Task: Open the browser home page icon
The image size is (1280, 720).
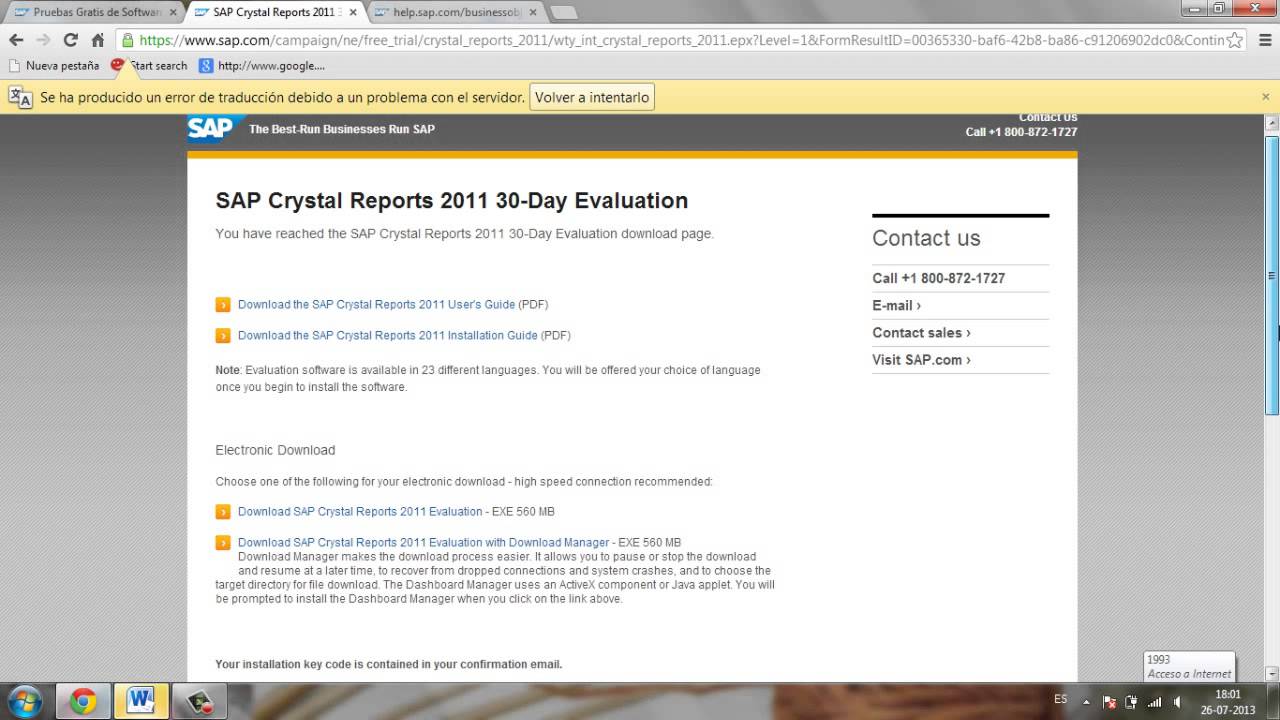Action: [x=97, y=40]
